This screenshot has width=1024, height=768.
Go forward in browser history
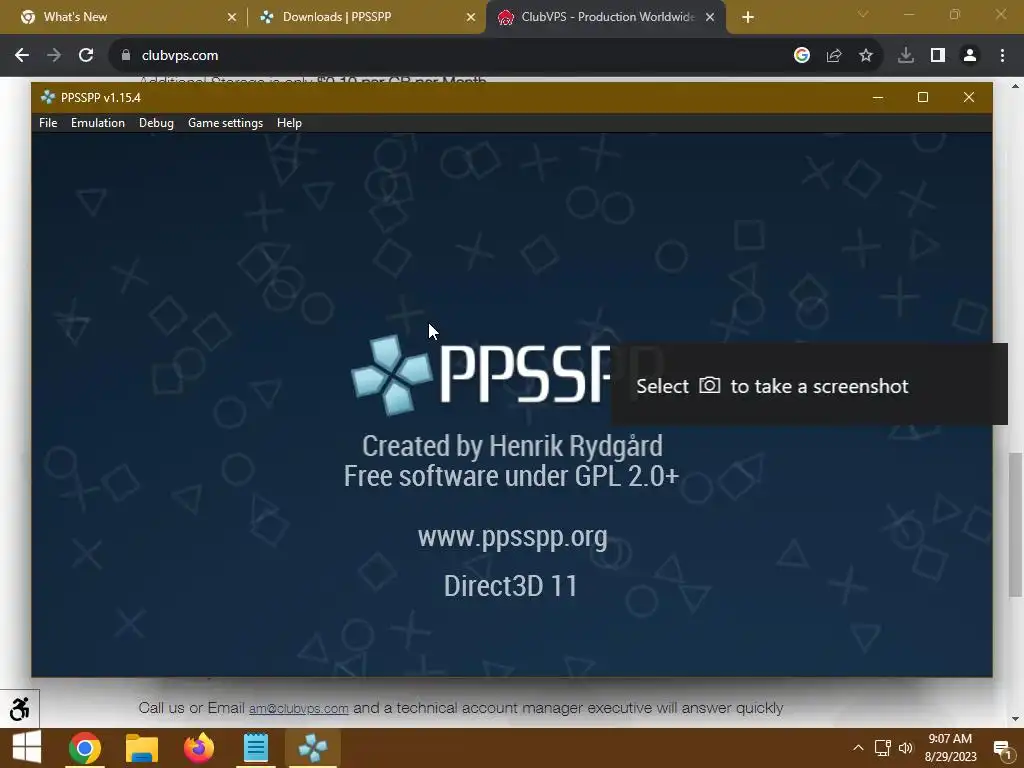click(x=54, y=56)
